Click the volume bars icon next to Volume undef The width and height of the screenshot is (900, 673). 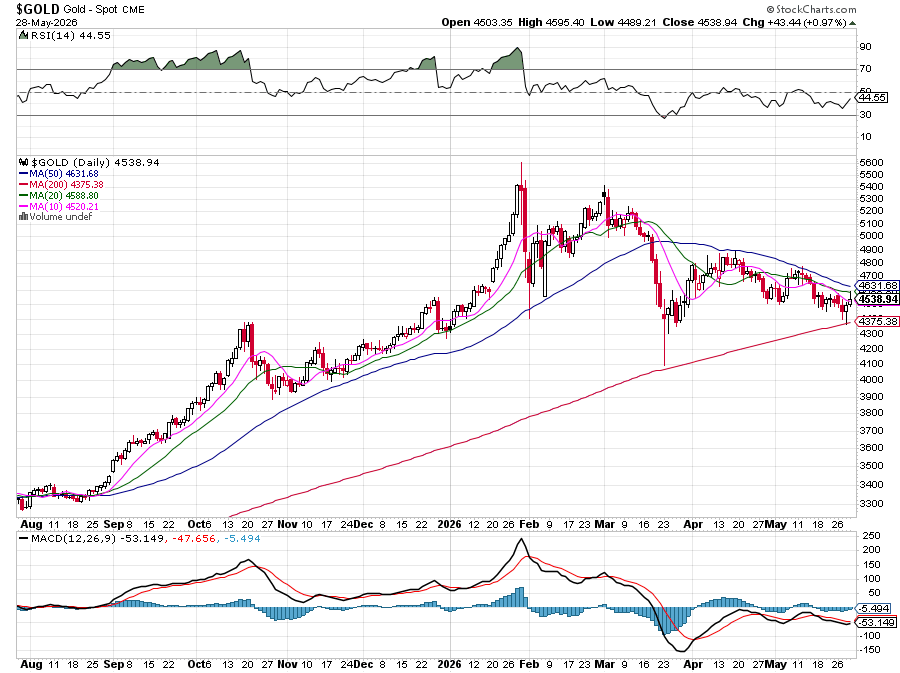coord(24,216)
